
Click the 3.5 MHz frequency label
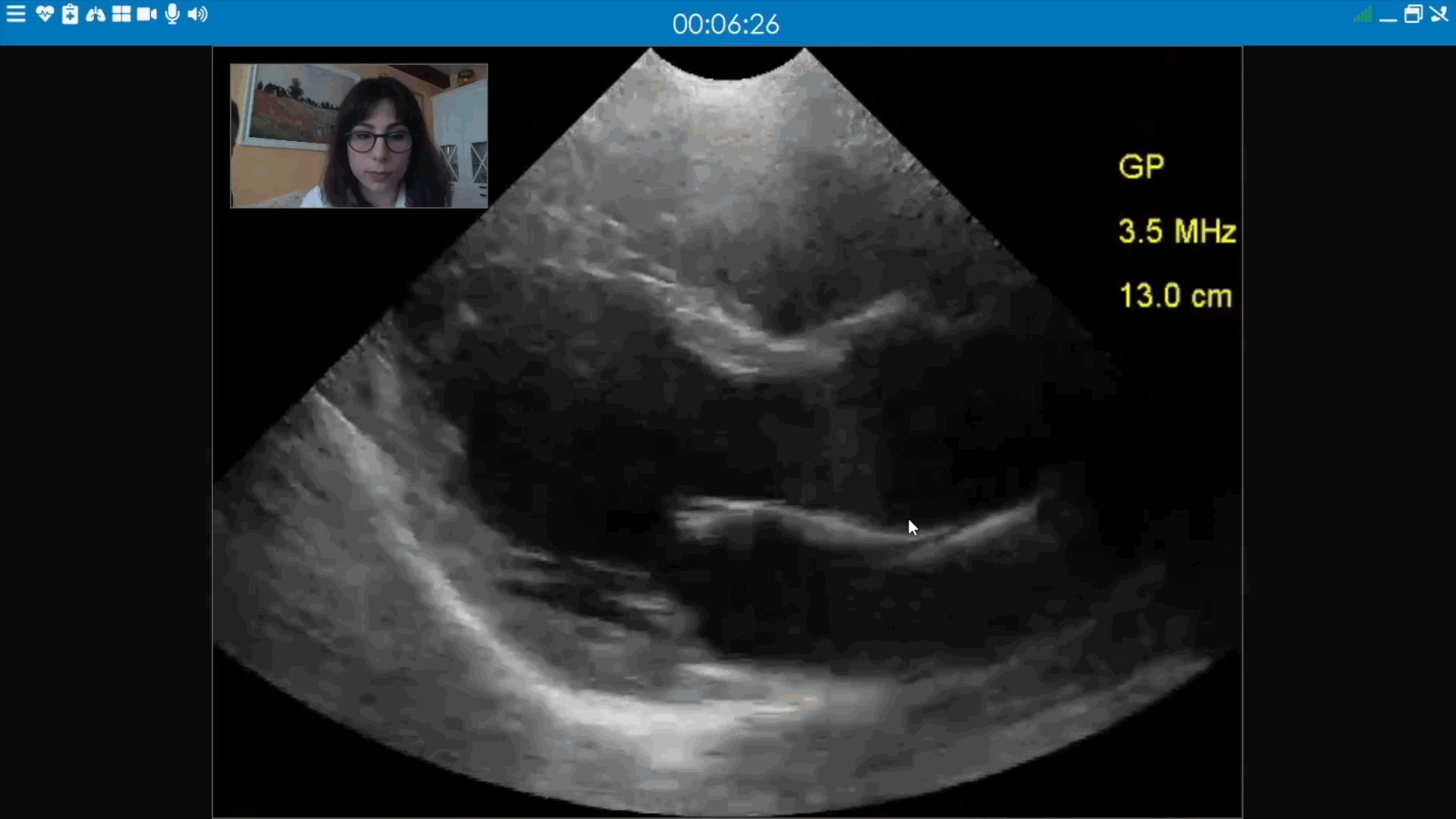coord(1177,231)
